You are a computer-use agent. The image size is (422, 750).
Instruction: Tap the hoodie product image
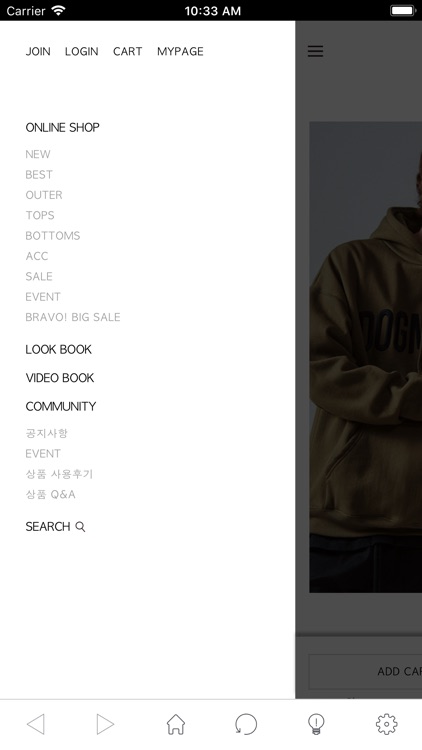coord(366,357)
